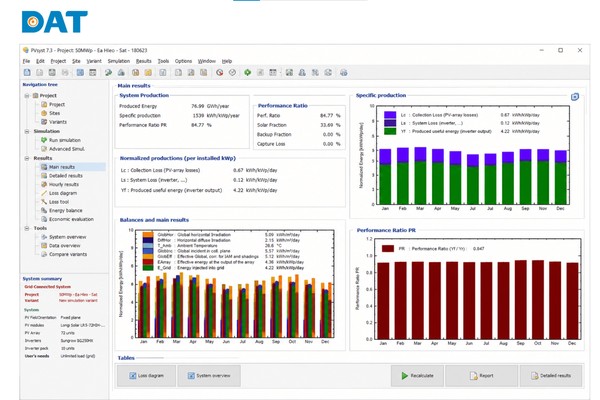600x400 pixels.
Task: Click the new project blue page toolbar icon
Action: point(27,72)
